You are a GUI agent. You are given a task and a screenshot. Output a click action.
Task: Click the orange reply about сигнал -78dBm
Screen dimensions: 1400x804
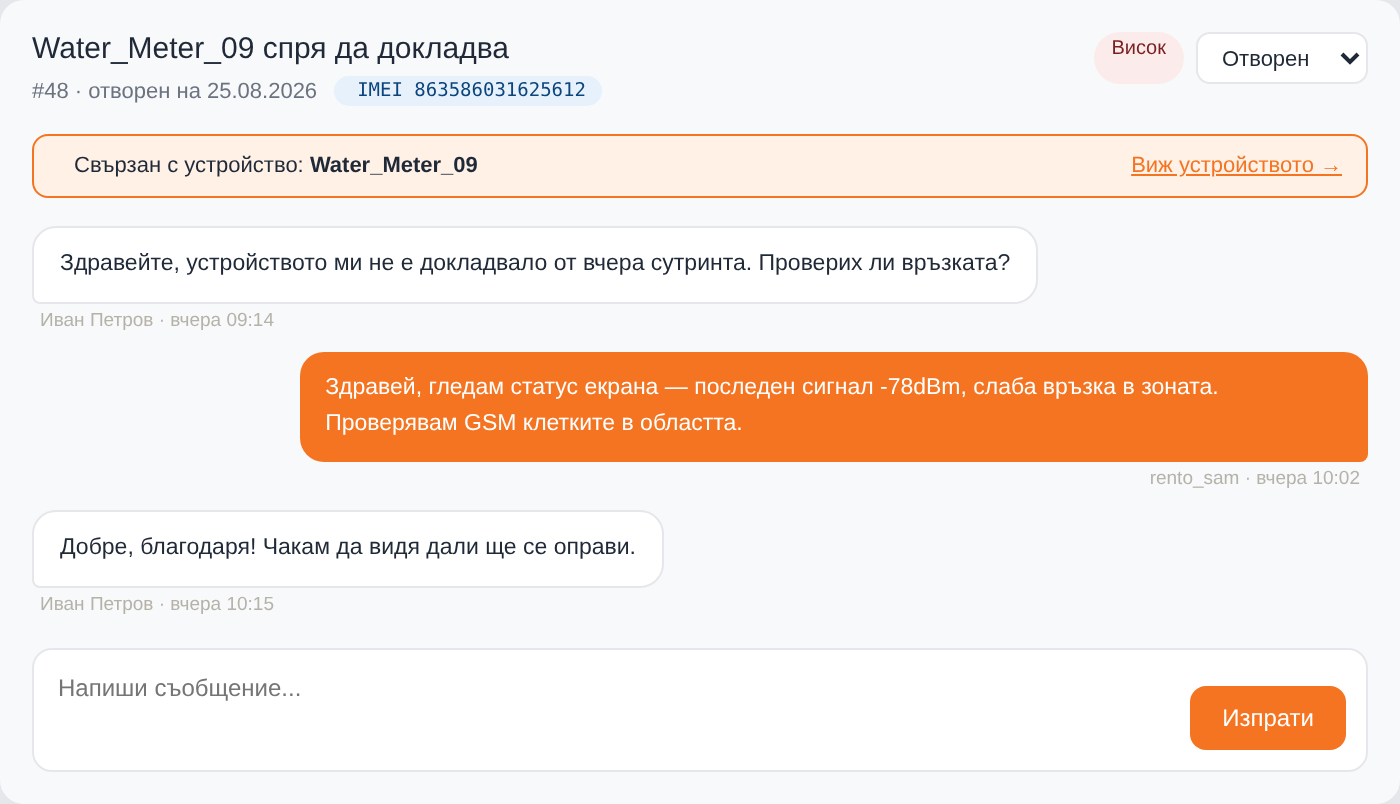[x=834, y=406]
